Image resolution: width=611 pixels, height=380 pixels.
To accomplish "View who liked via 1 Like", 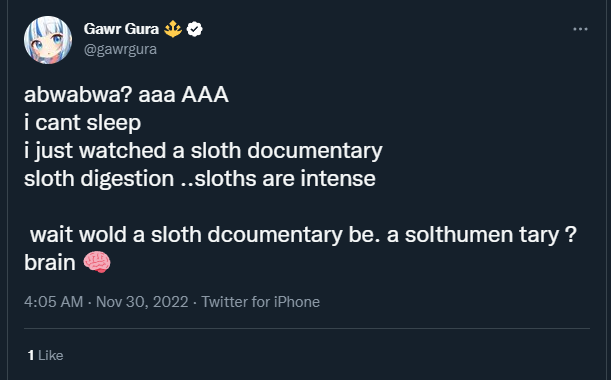I will tap(45, 355).
